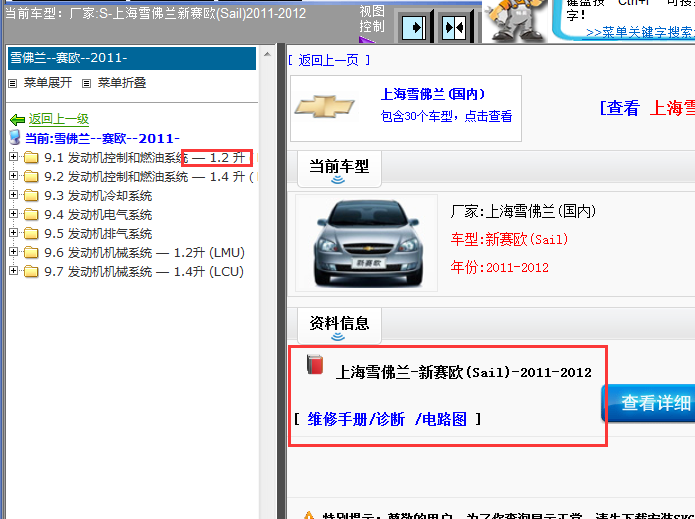Expand 9.1 发动机控制和燃油系统 1.2升 node
Screen dimensions: 695x519
pyautogui.click(x=13, y=156)
